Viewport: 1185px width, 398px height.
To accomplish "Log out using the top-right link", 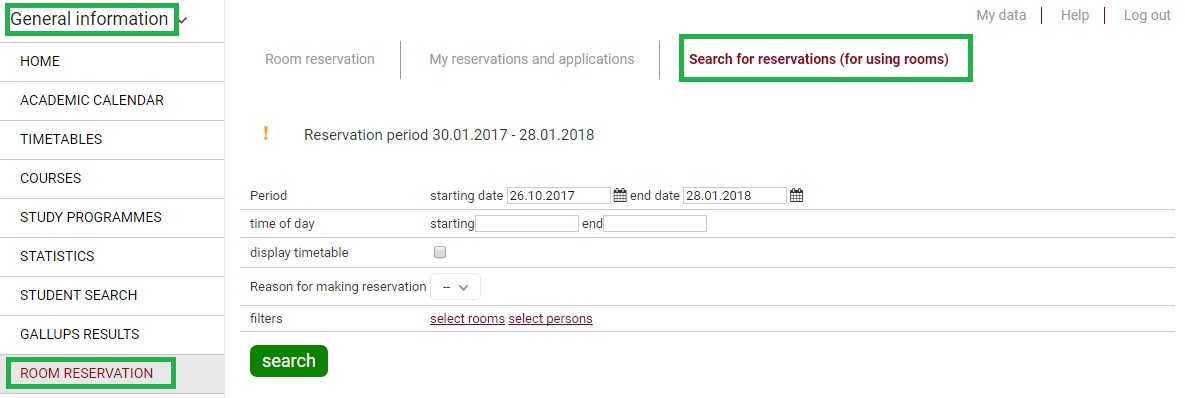I will [1146, 15].
